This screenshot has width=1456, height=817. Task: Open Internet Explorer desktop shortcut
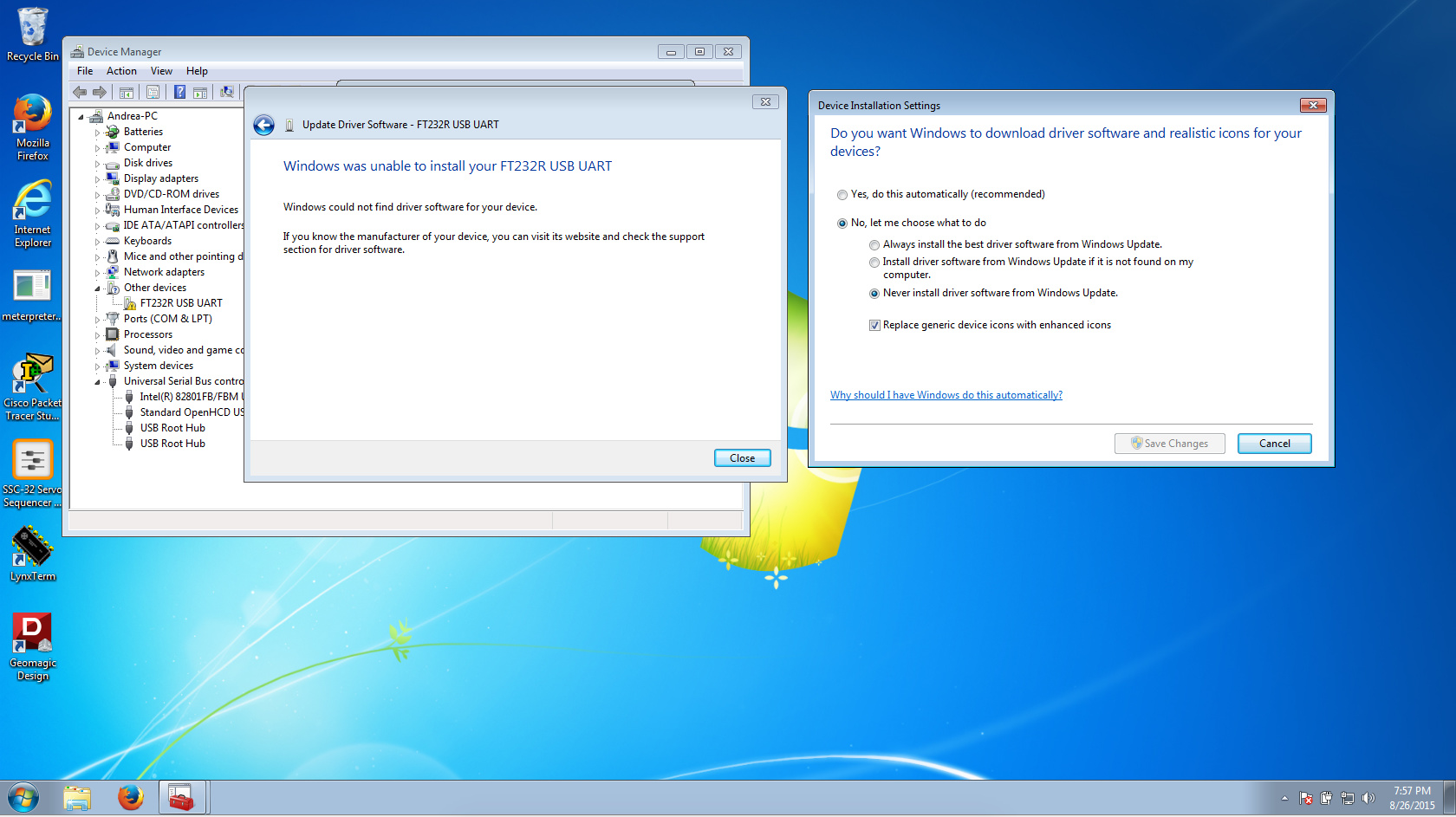[33, 214]
